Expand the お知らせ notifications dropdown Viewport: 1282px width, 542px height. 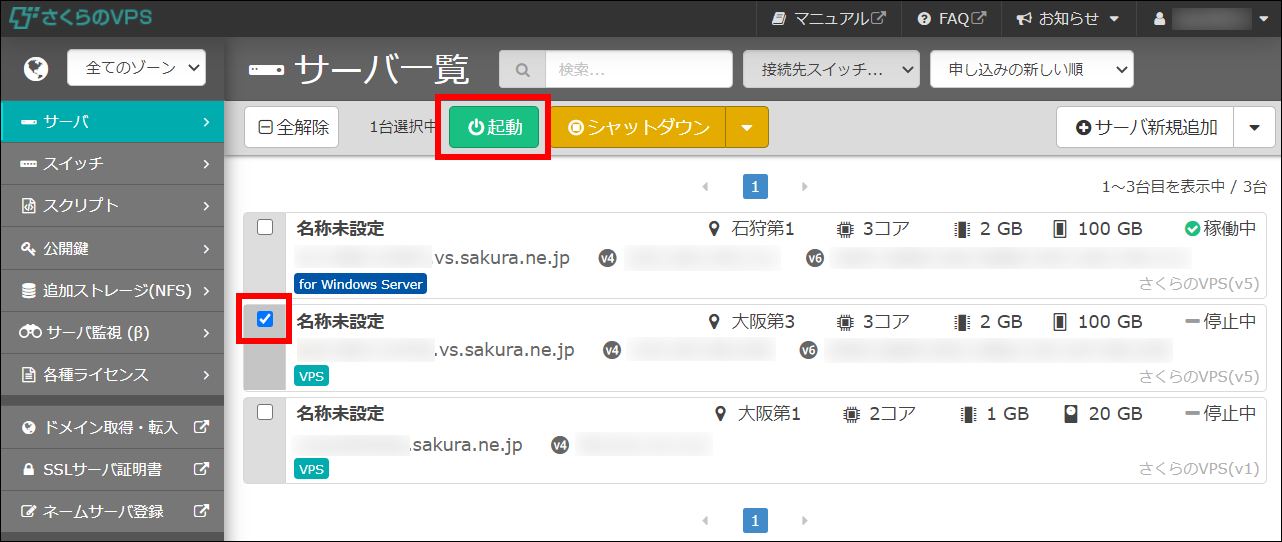(1068, 18)
